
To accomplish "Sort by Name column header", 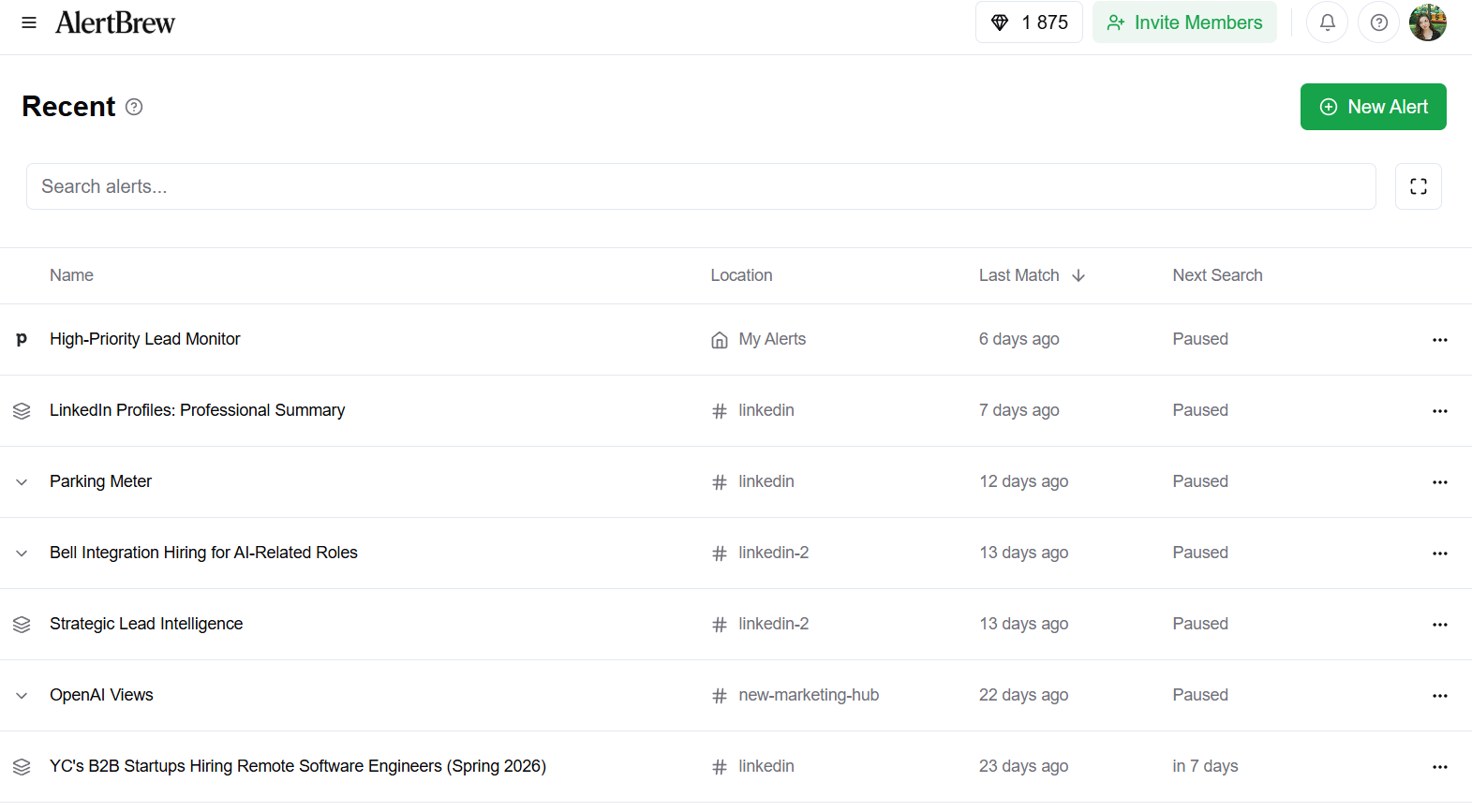I will (x=71, y=275).
